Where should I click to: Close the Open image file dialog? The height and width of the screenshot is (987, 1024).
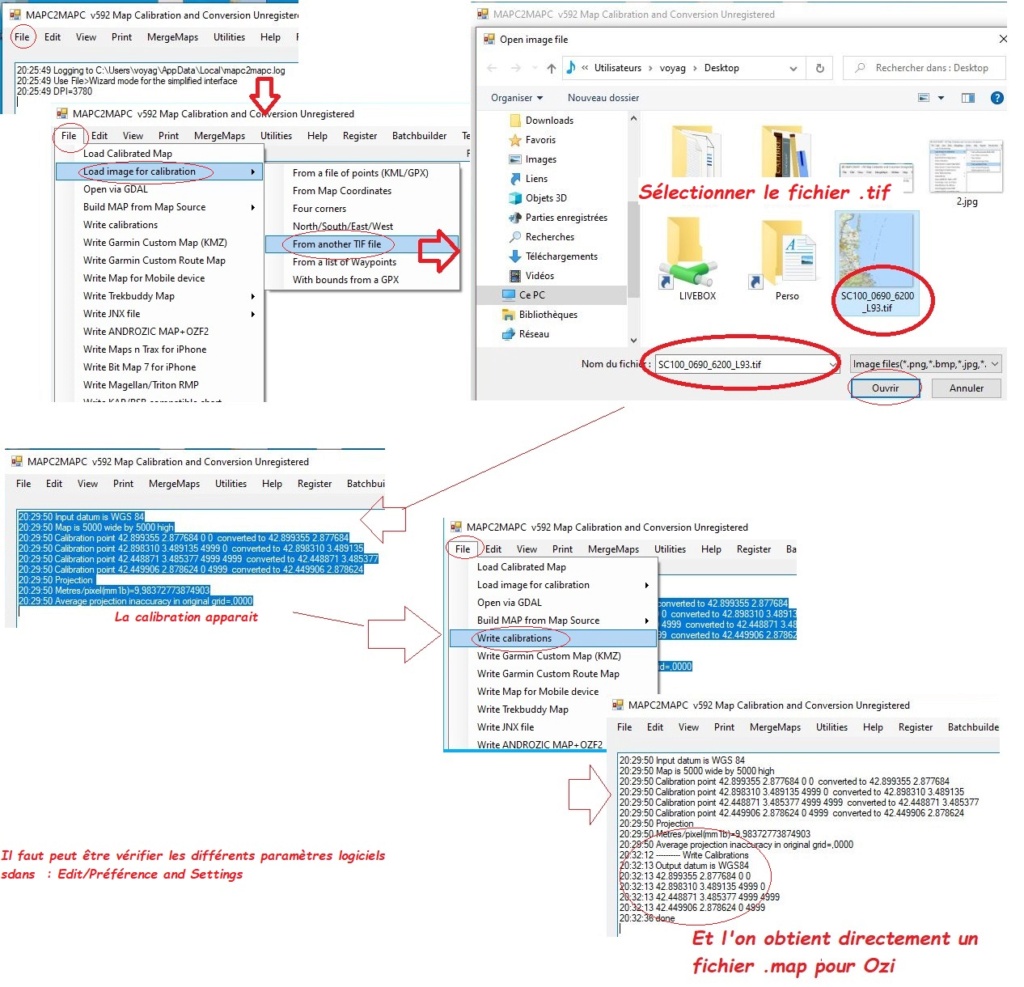1002,40
